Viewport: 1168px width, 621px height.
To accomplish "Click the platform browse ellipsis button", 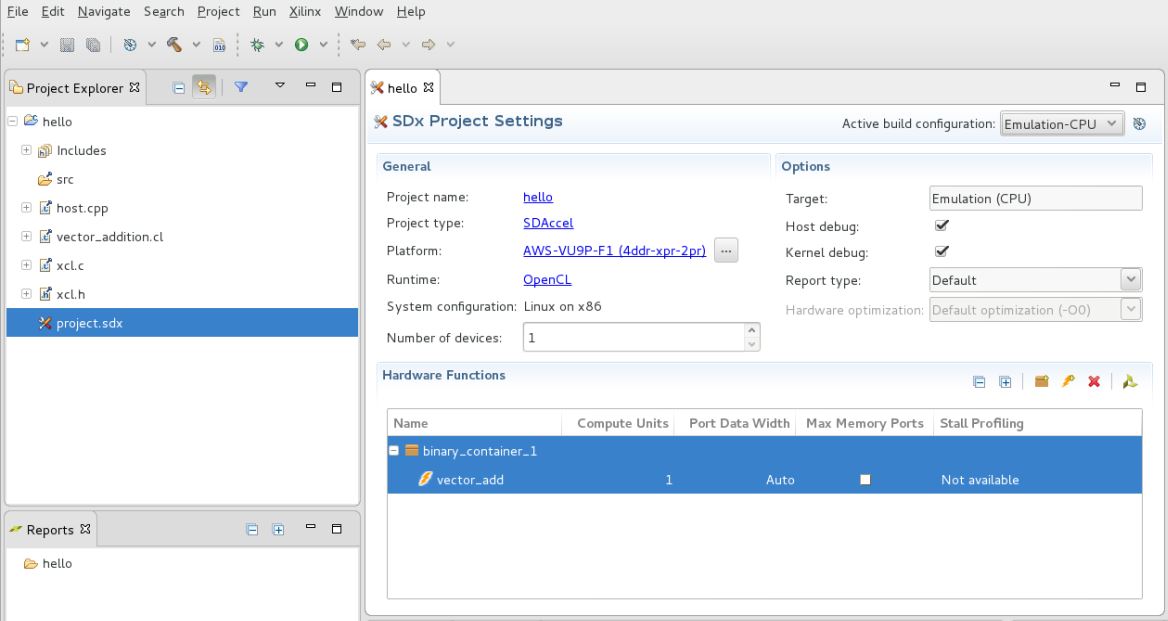I will point(726,251).
